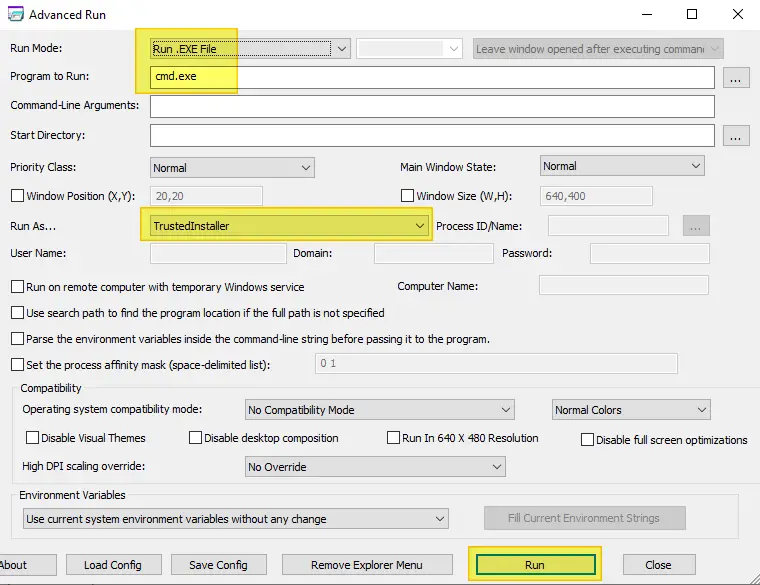Enable the Window Position (X,Y) checkbox
Image resolution: width=760 pixels, height=585 pixels.
[17, 196]
